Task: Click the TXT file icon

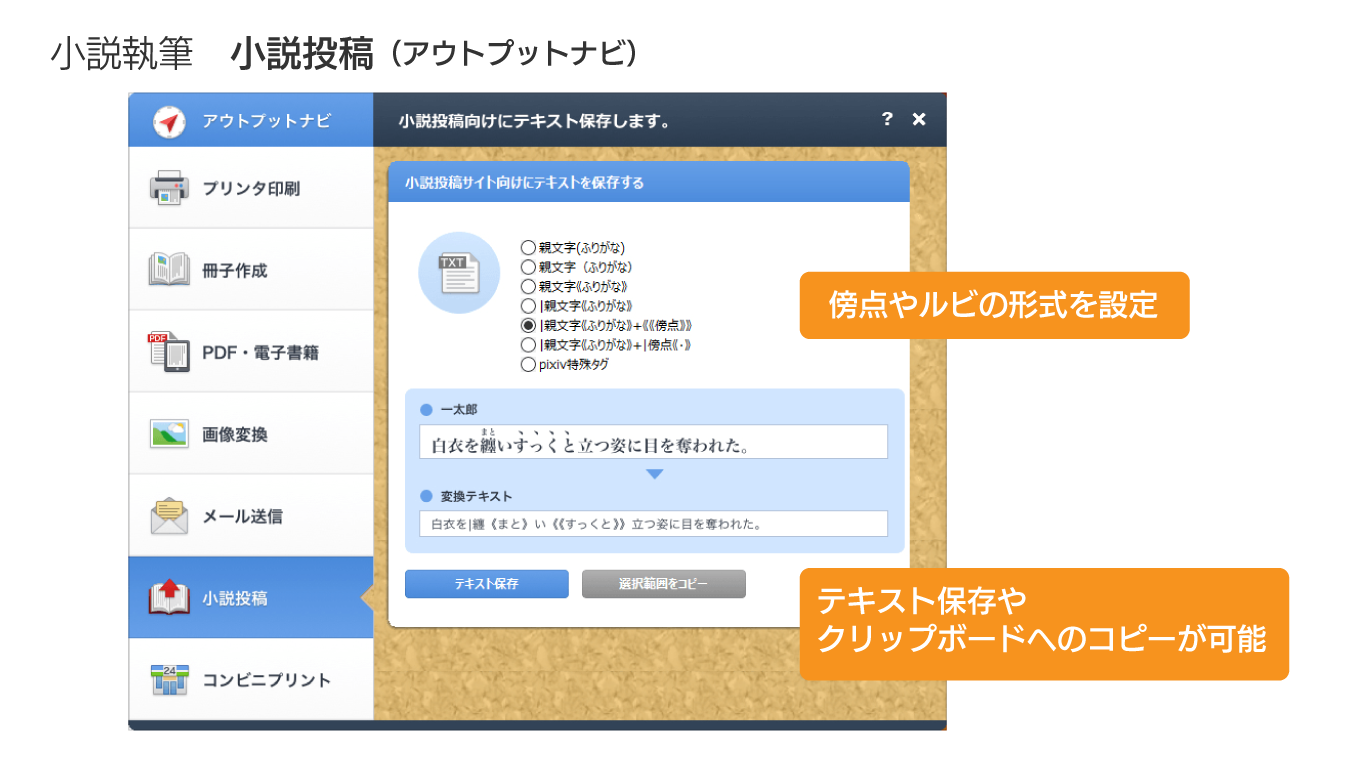Action: pos(459,273)
